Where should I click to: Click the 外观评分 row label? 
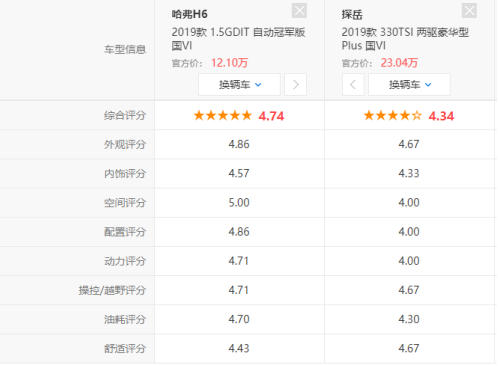(125, 145)
